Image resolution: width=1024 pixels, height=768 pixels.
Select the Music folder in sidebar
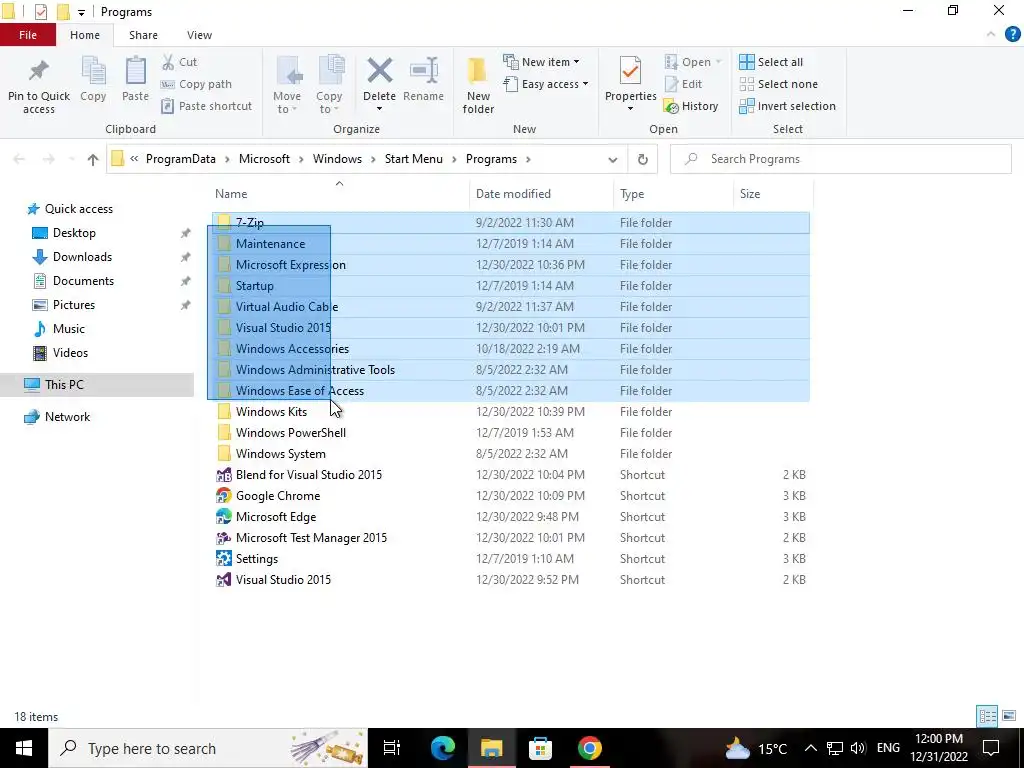[69, 329]
